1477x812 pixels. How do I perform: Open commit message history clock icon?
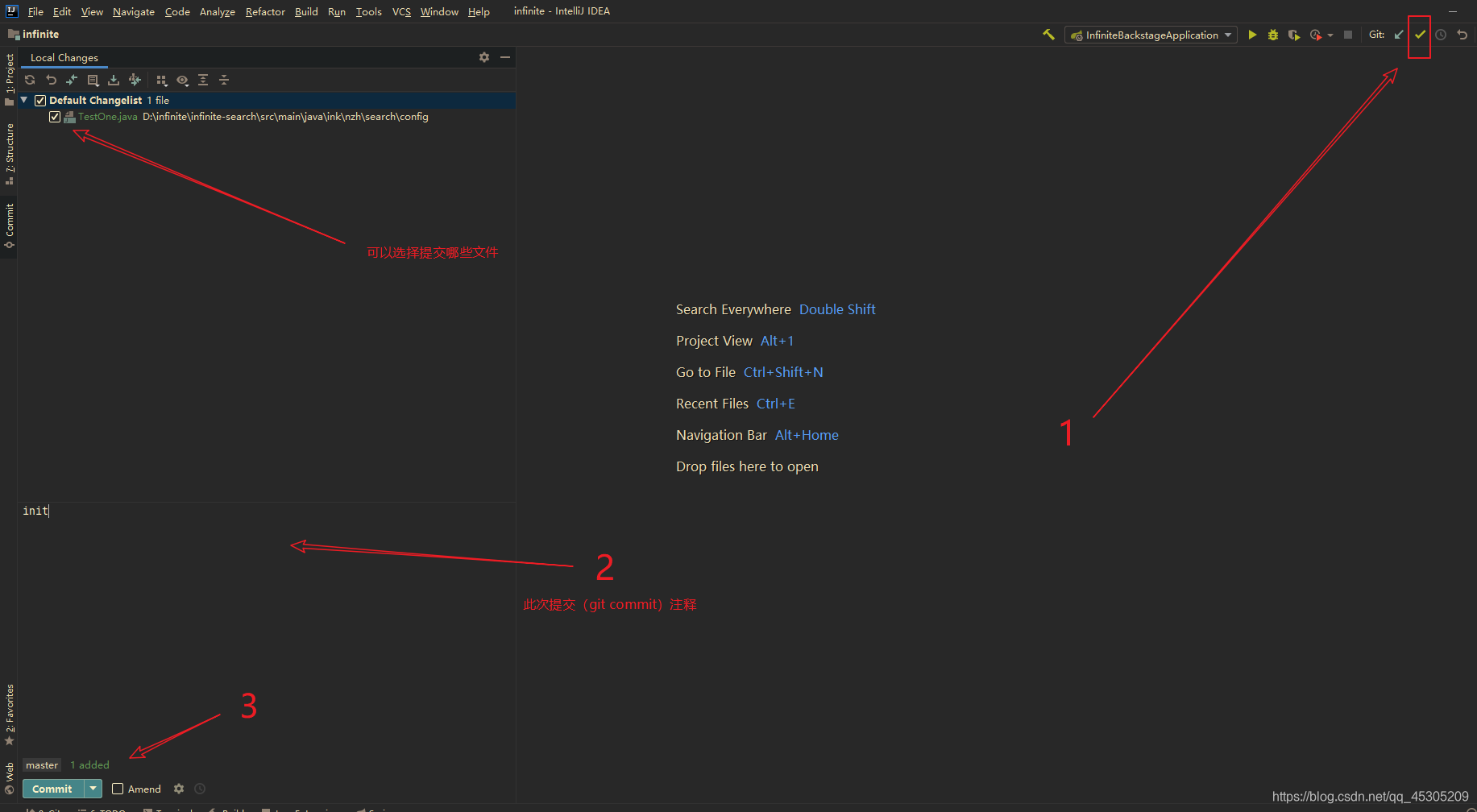[200, 789]
